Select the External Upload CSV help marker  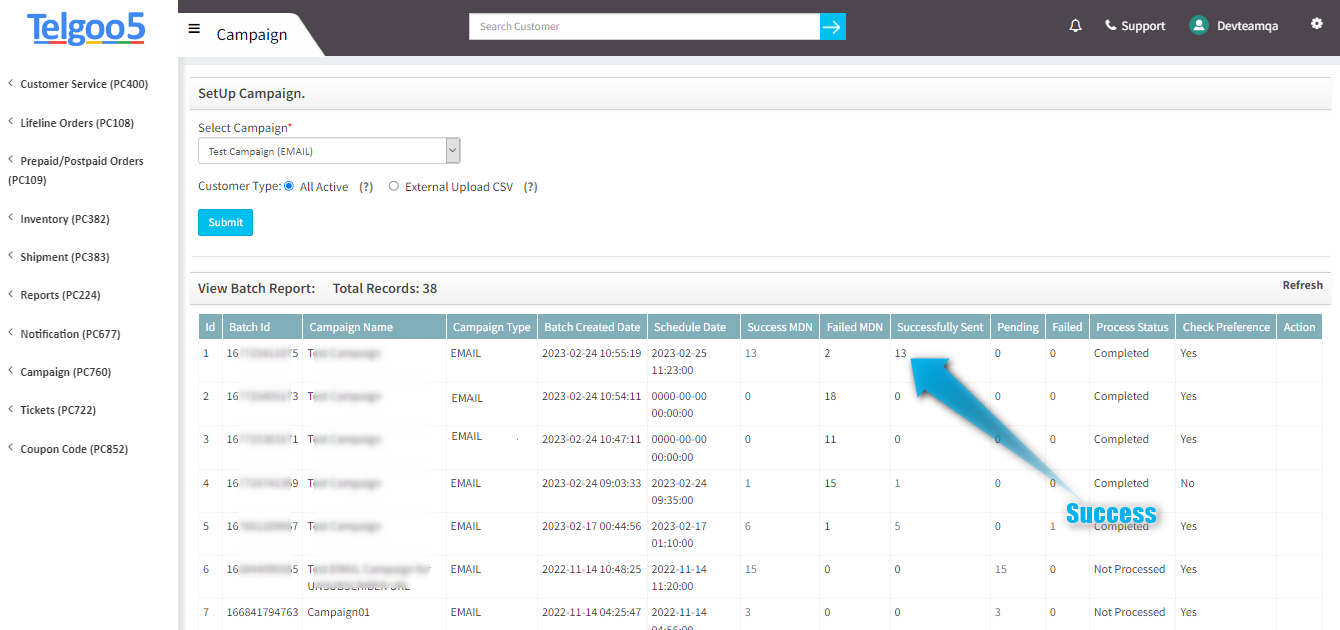[x=530, y=186]
